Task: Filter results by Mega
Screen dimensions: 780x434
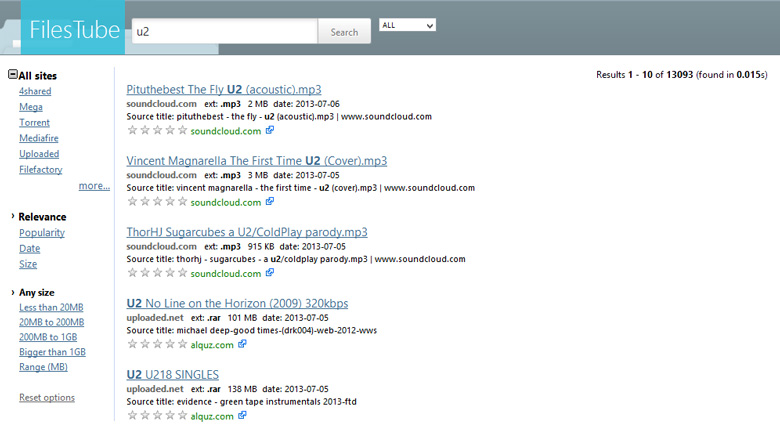Action: coord(31,107)
